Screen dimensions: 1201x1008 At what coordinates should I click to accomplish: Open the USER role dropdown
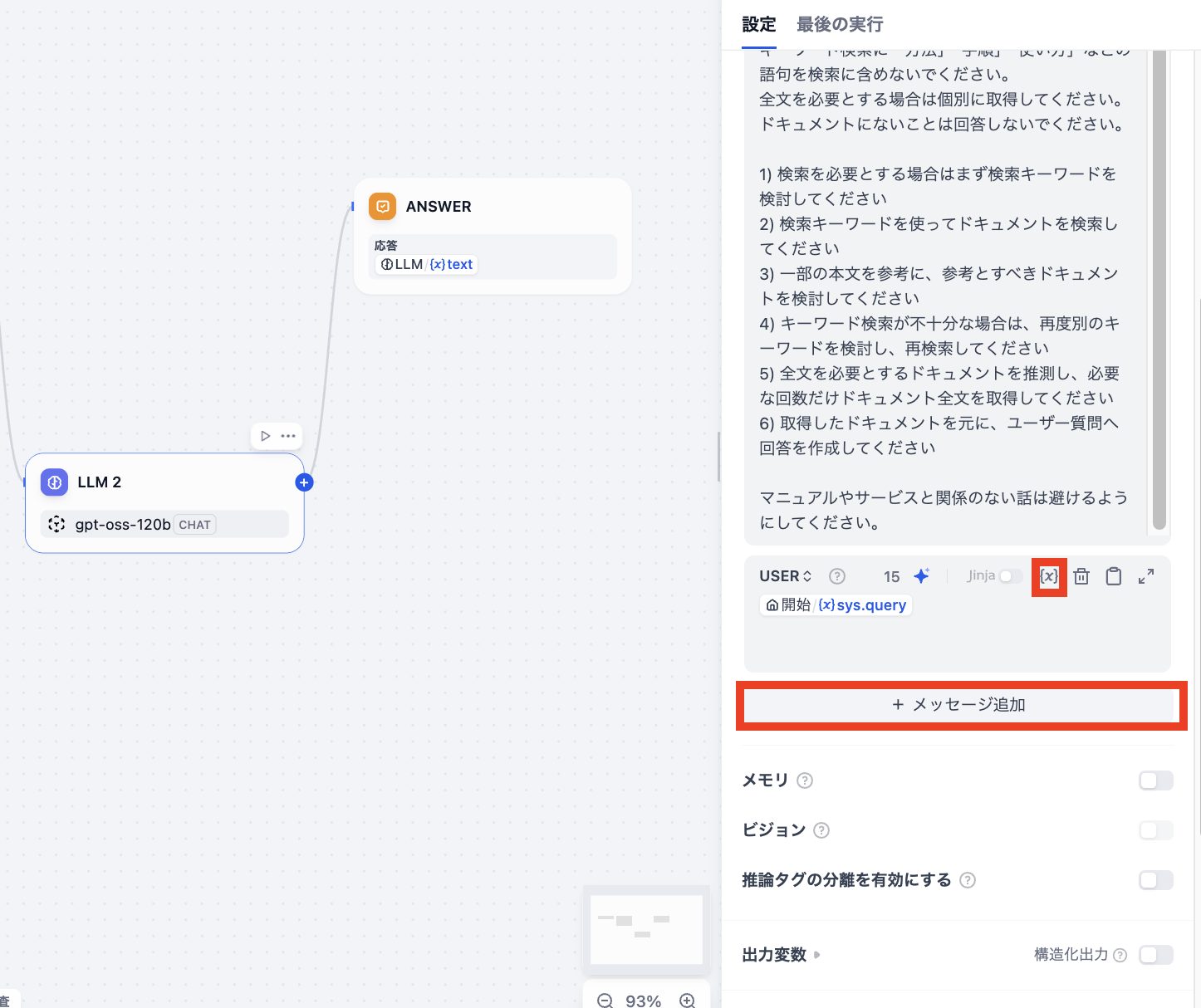(x=785, y=576)
